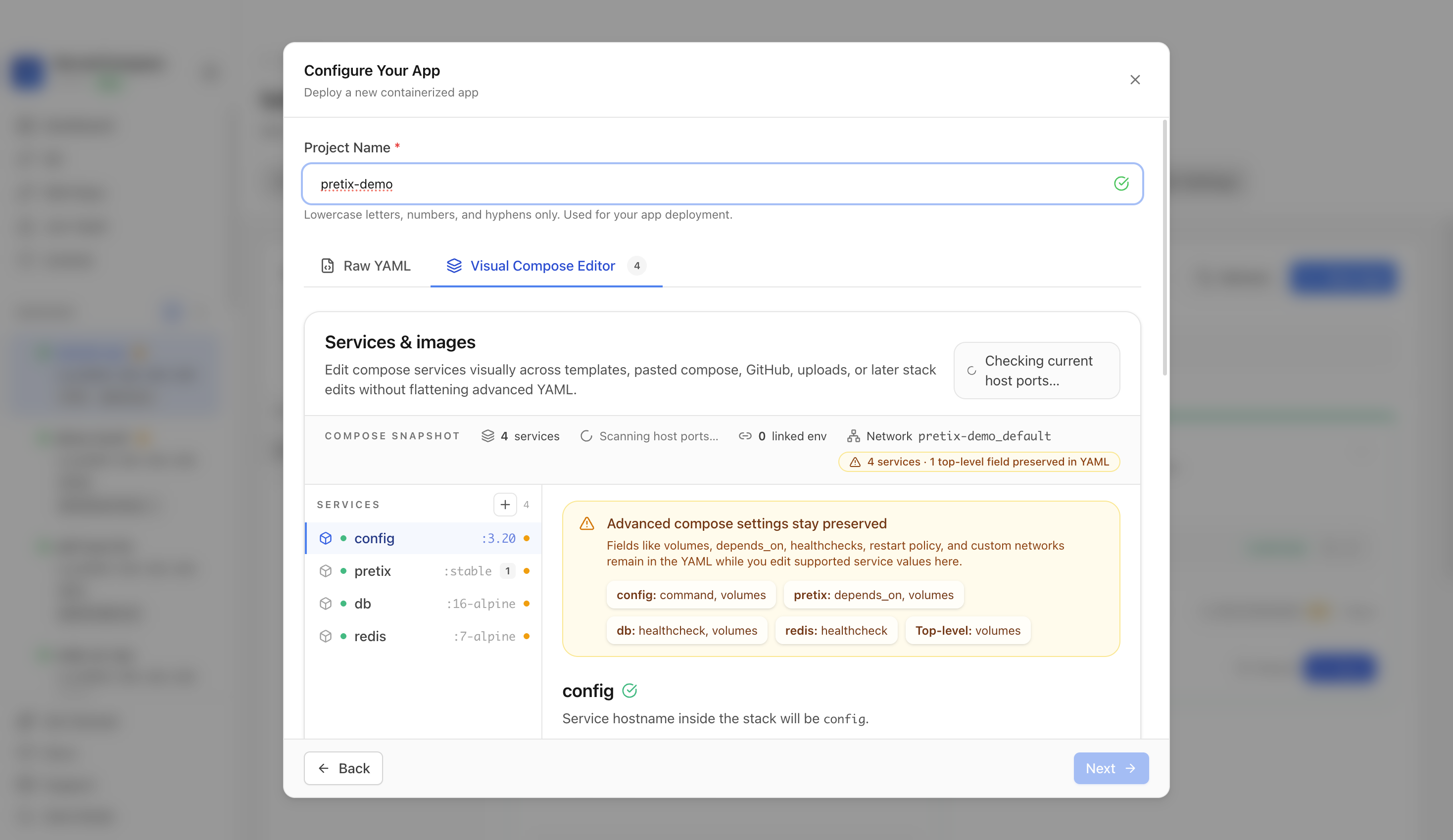
Task: Click the orange dot on the redis row
Action: point(527,637)
